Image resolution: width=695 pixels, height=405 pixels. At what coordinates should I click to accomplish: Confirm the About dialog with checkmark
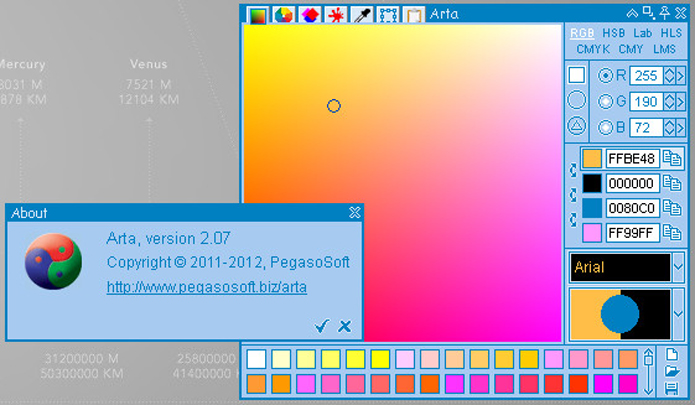321,326
